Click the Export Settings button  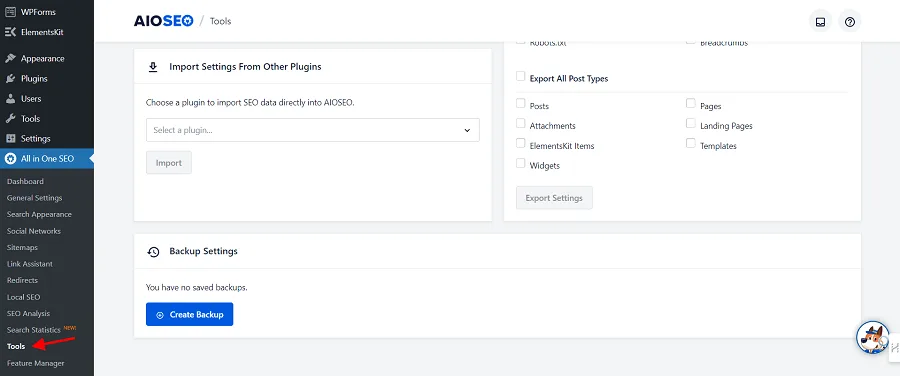tap(554, 198)
